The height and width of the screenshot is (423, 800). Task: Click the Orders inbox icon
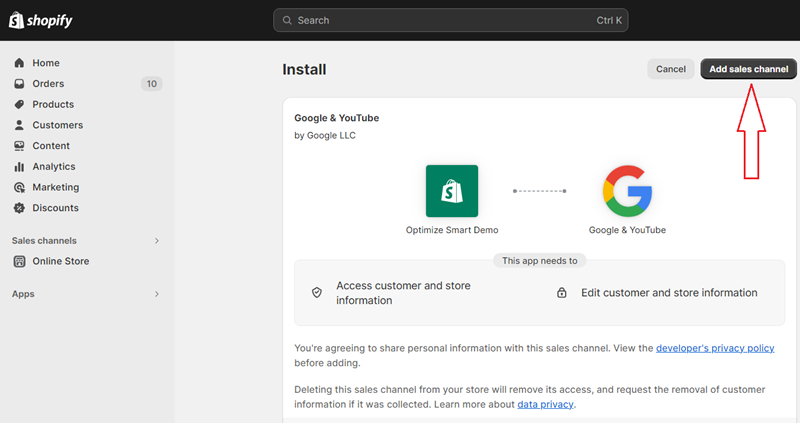coord(19,84)
